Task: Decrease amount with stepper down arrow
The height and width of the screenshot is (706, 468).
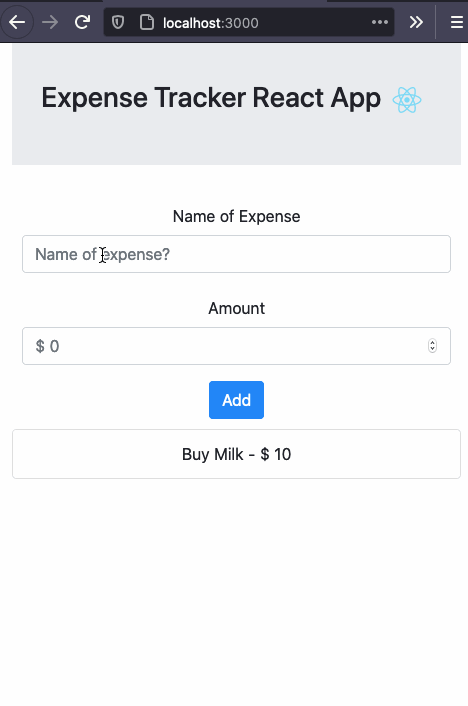Action: (x=432, y=349)
